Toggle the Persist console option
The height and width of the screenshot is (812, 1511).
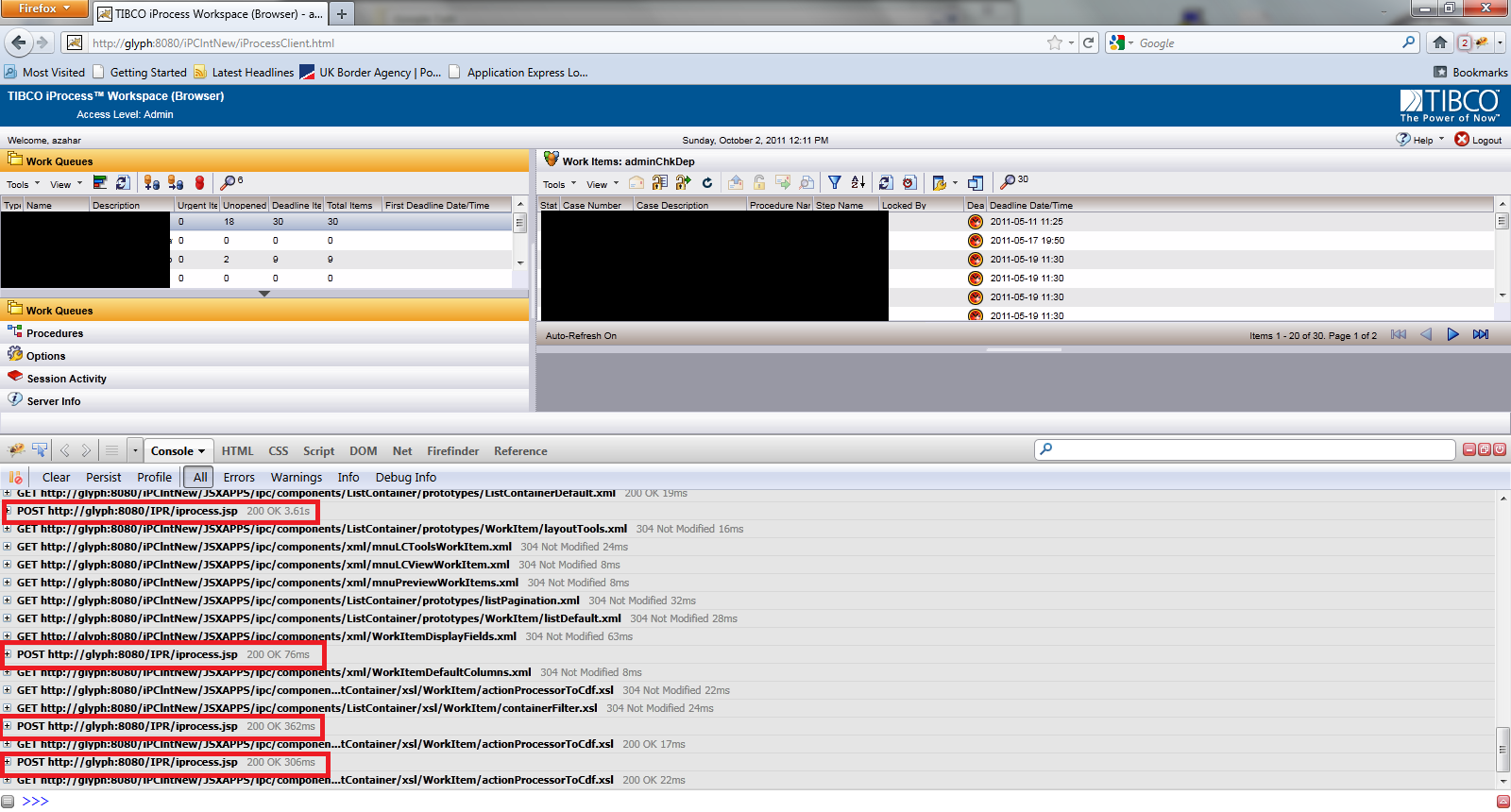(103, 478)
